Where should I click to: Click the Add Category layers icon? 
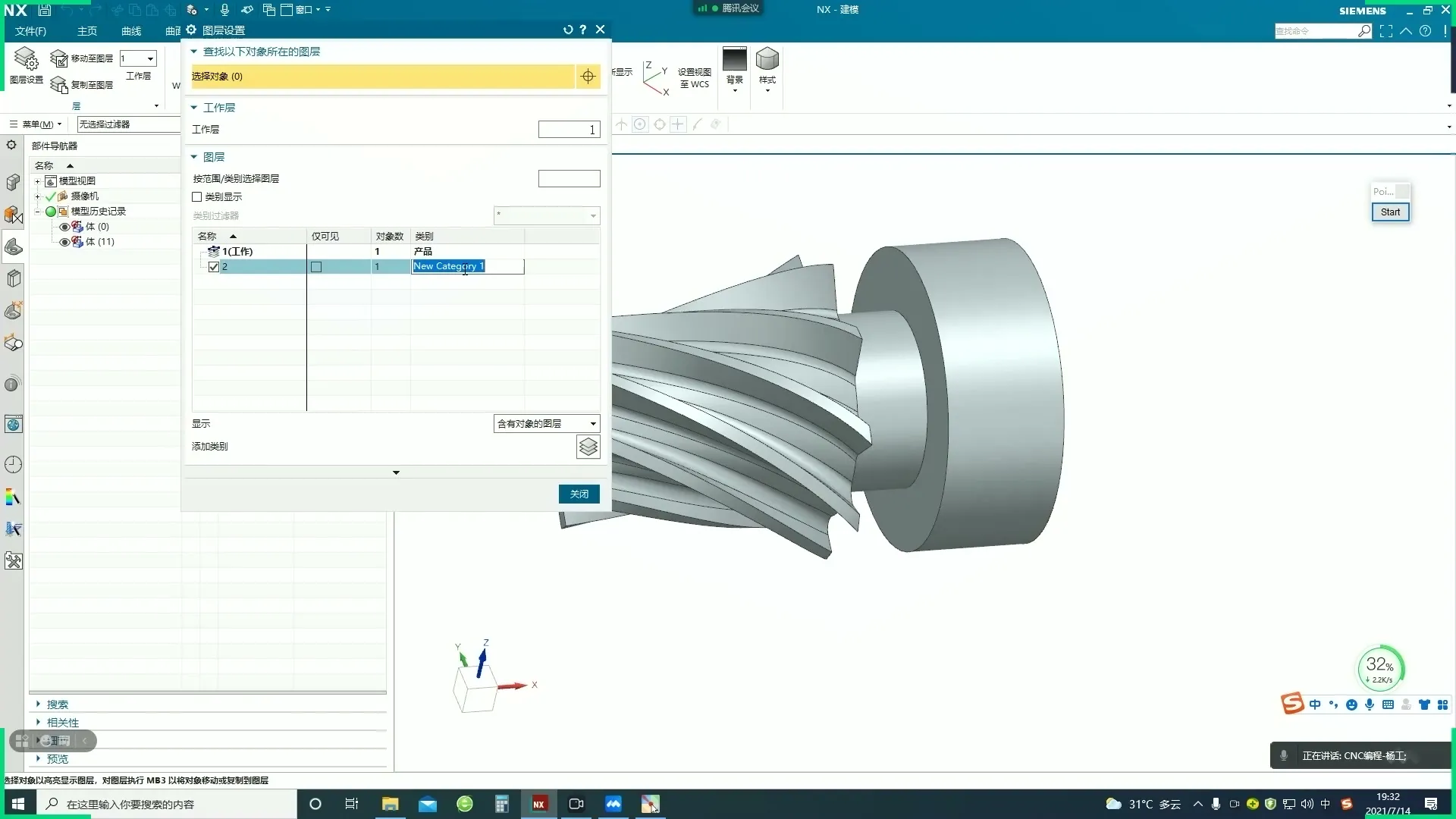[588, 447]
